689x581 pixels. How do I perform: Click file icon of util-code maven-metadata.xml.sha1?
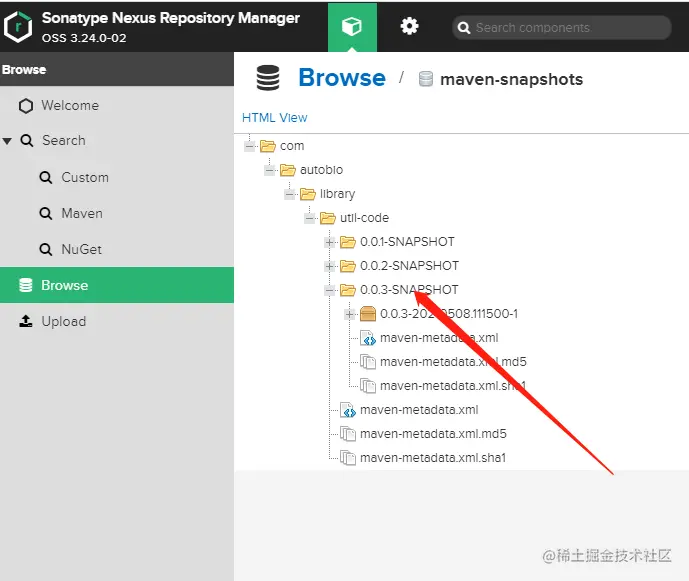coord(348,458)
